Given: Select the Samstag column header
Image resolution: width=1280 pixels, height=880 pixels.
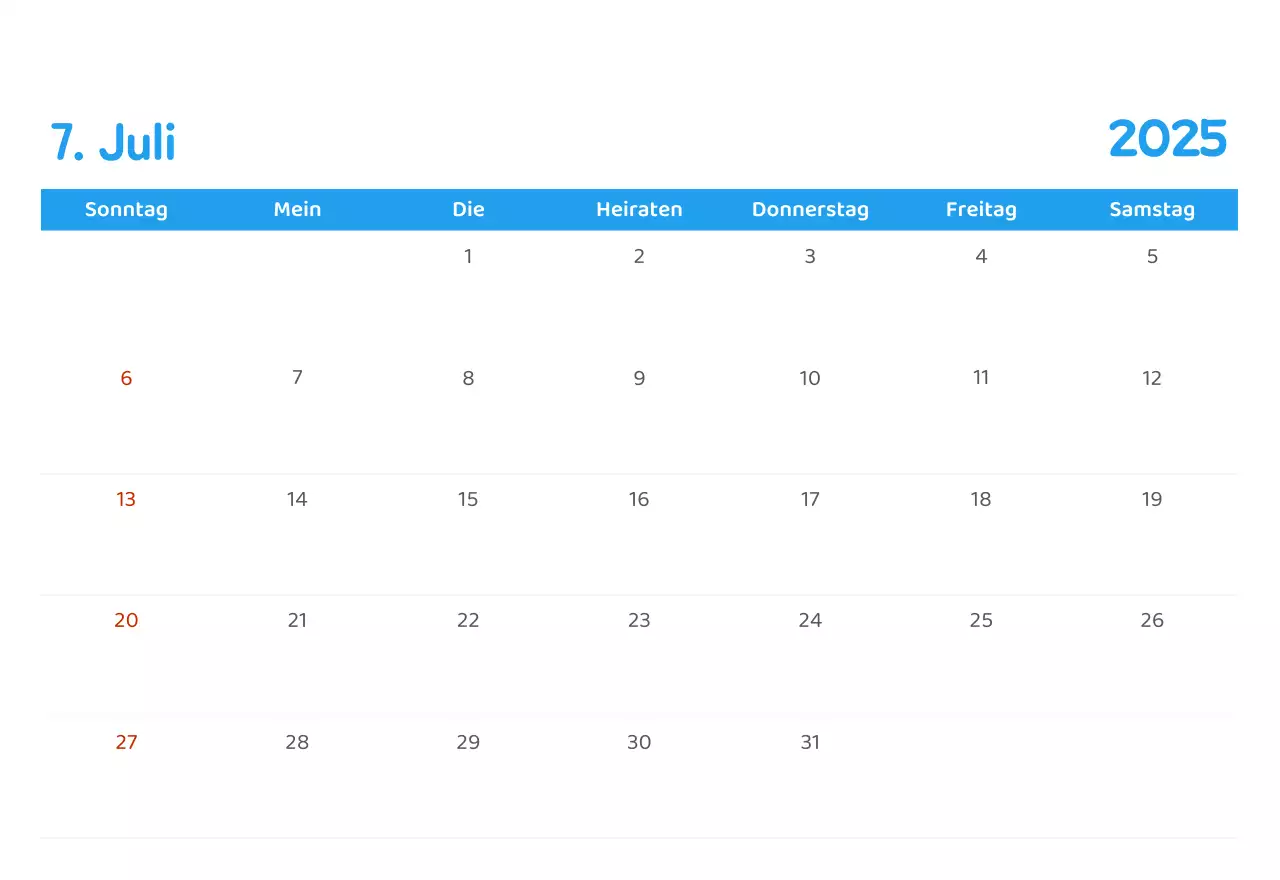Looking at the screenshot, I should click(1152, 209).
